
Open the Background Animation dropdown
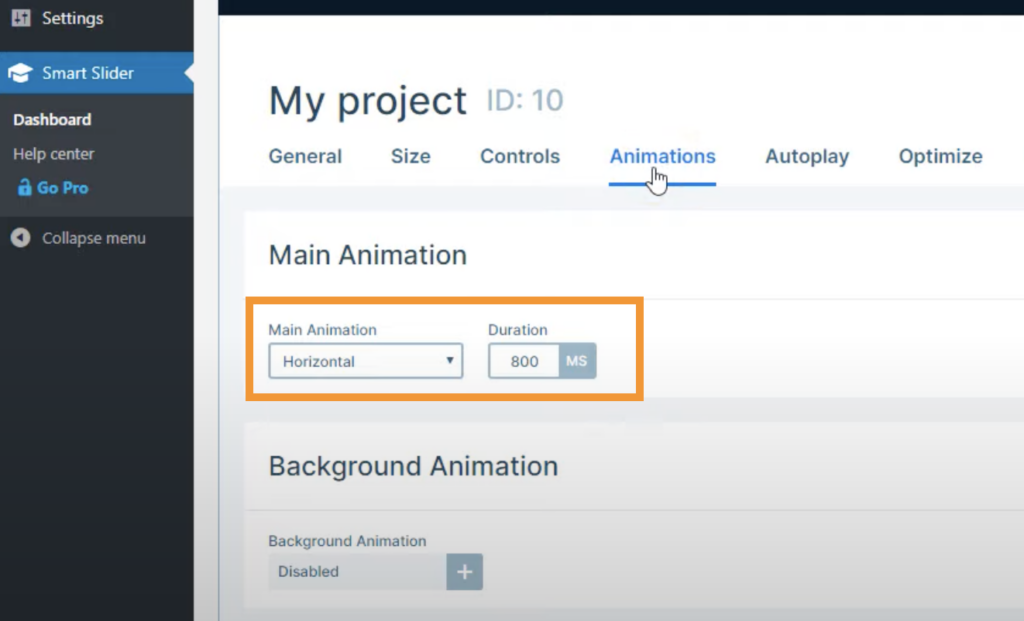click(355, 571)
